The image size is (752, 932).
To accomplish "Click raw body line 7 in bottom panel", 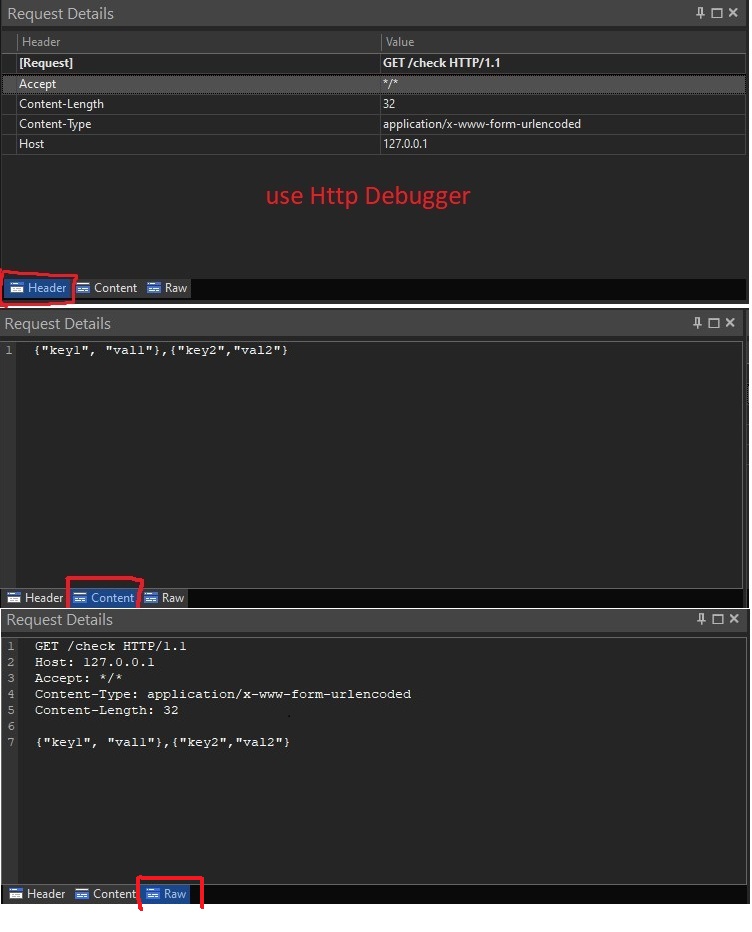I will tap(162, 742).
